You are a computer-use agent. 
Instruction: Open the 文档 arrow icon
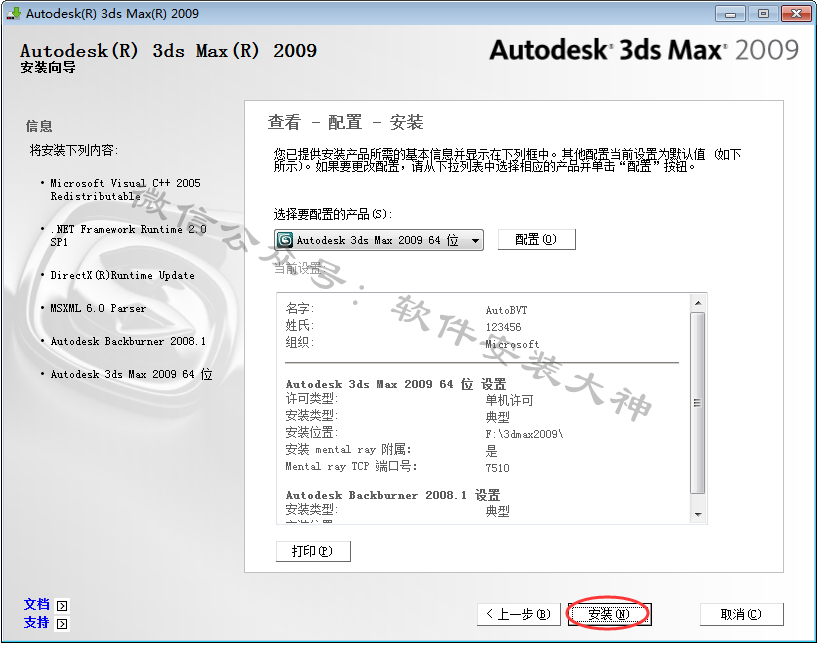pos(62,606)
